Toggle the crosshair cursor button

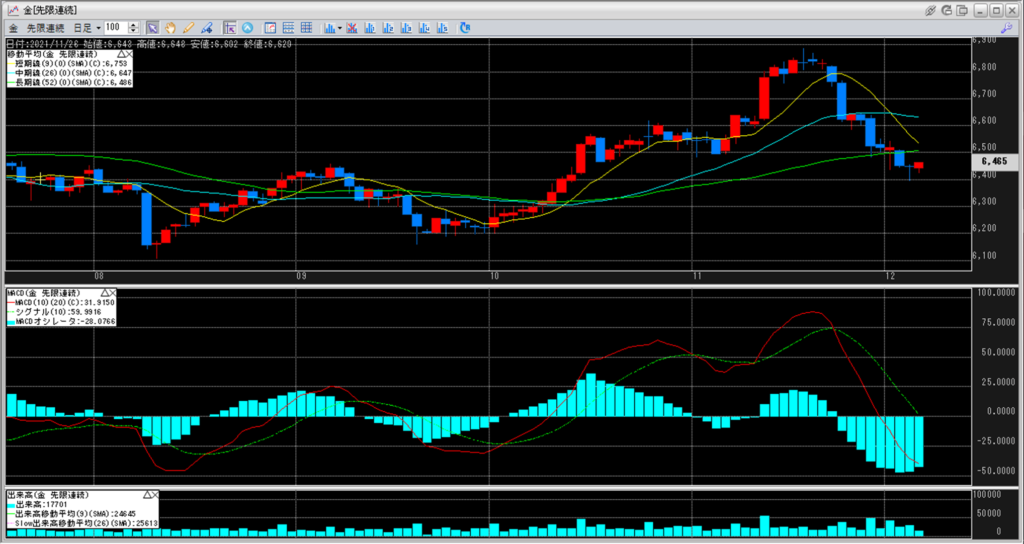click(x=230, y=27)
